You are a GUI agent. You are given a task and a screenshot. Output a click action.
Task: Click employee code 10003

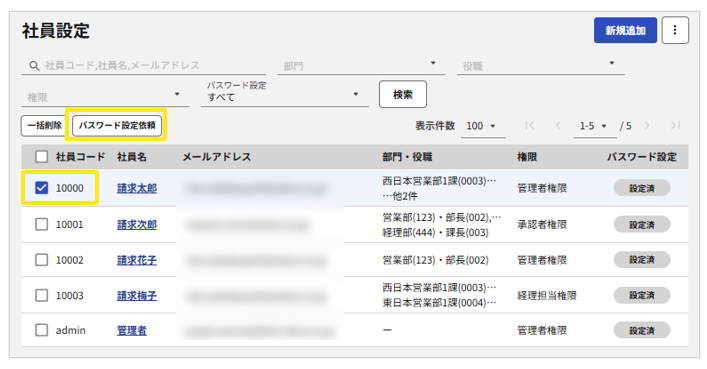pos(70,295)
